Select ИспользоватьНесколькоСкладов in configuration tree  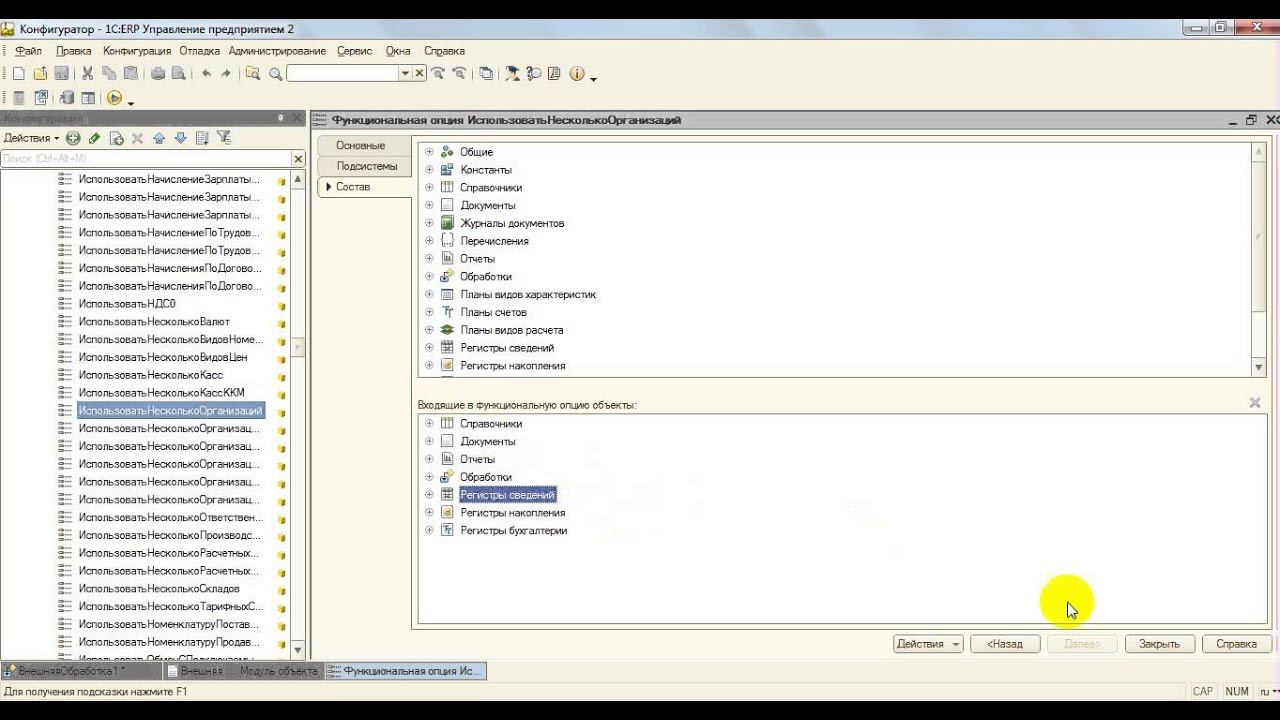click(159, 589)
